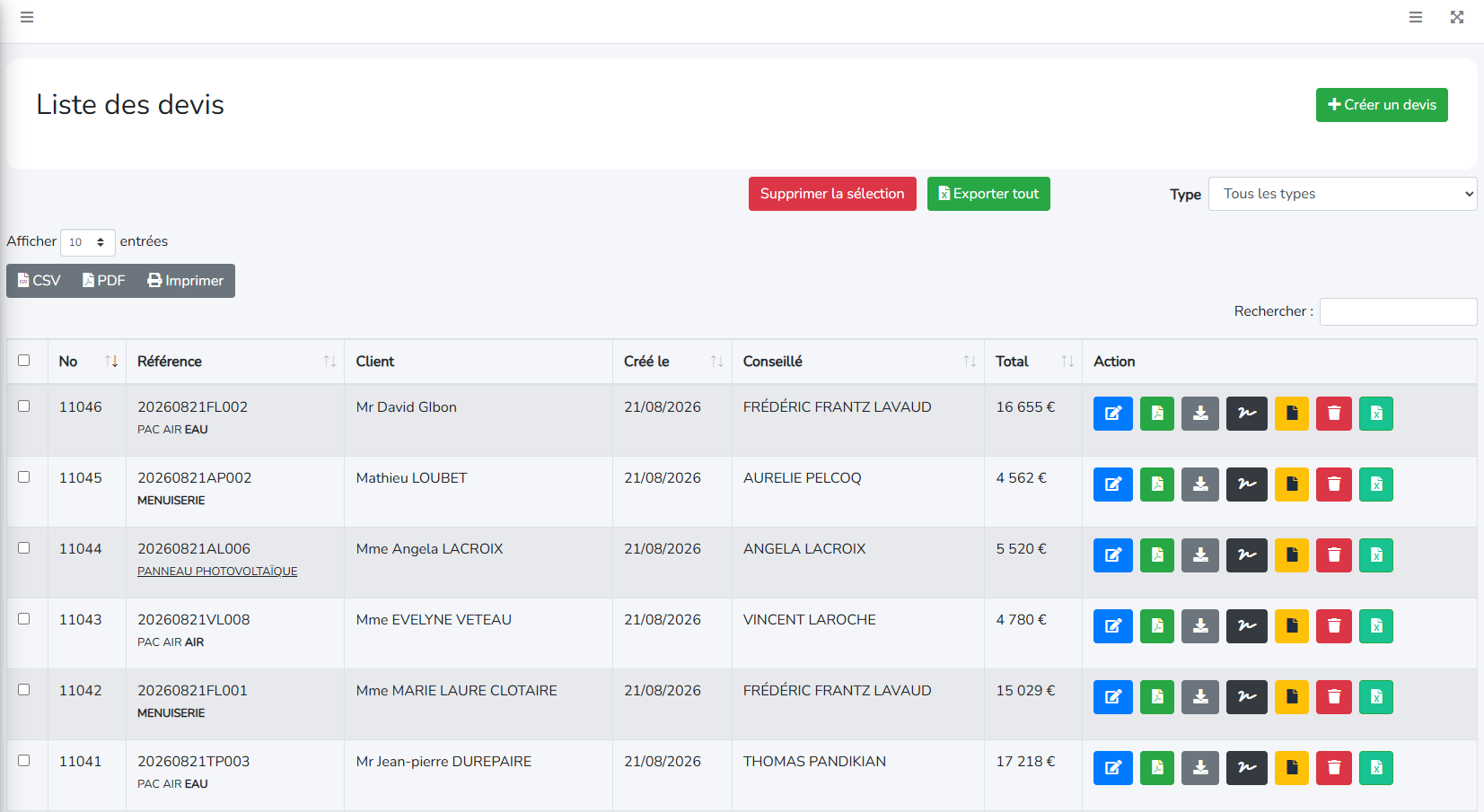Delete Mathieu LOUBET's quote with trash icon
This screenshot has width=1484, height=812.
(1334, 485)
